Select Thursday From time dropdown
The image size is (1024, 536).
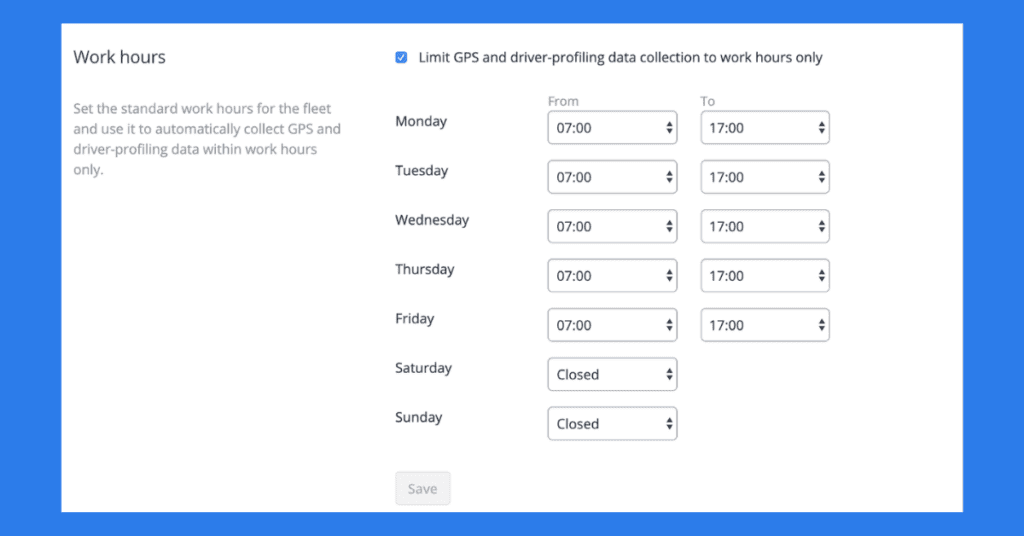click(612, 276)
